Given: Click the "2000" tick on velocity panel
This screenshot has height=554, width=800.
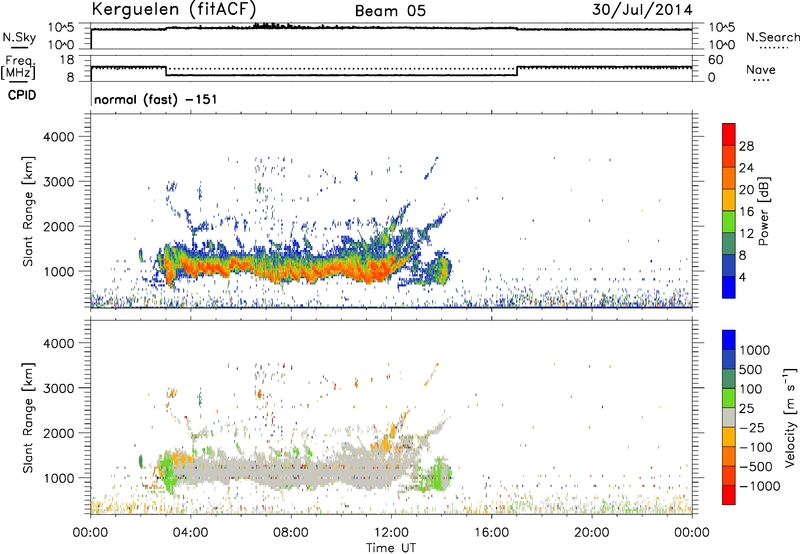Looking at the screenshot, I should coord(59,433).
